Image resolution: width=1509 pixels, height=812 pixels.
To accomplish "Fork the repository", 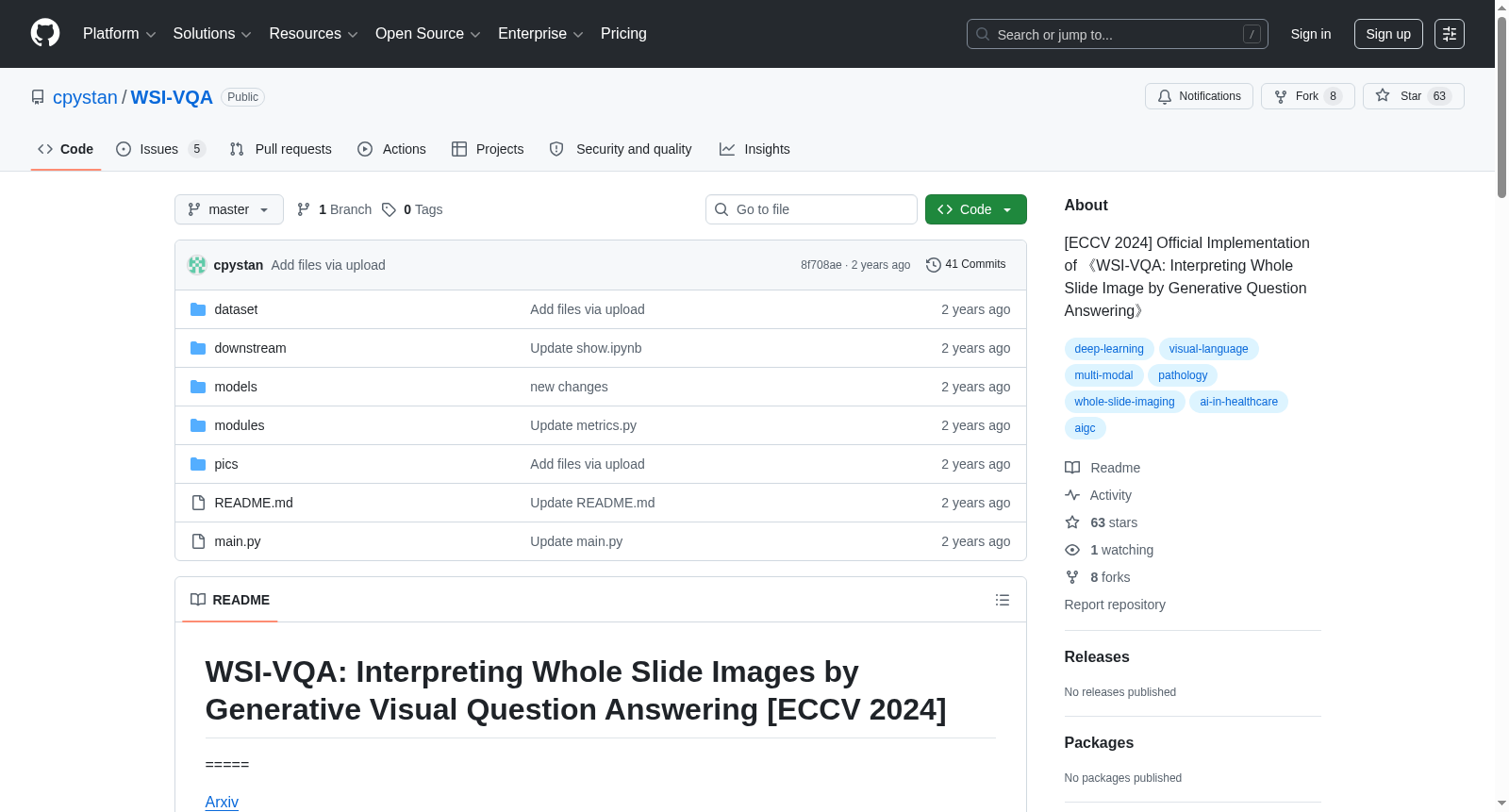I will click(1308, 96).
